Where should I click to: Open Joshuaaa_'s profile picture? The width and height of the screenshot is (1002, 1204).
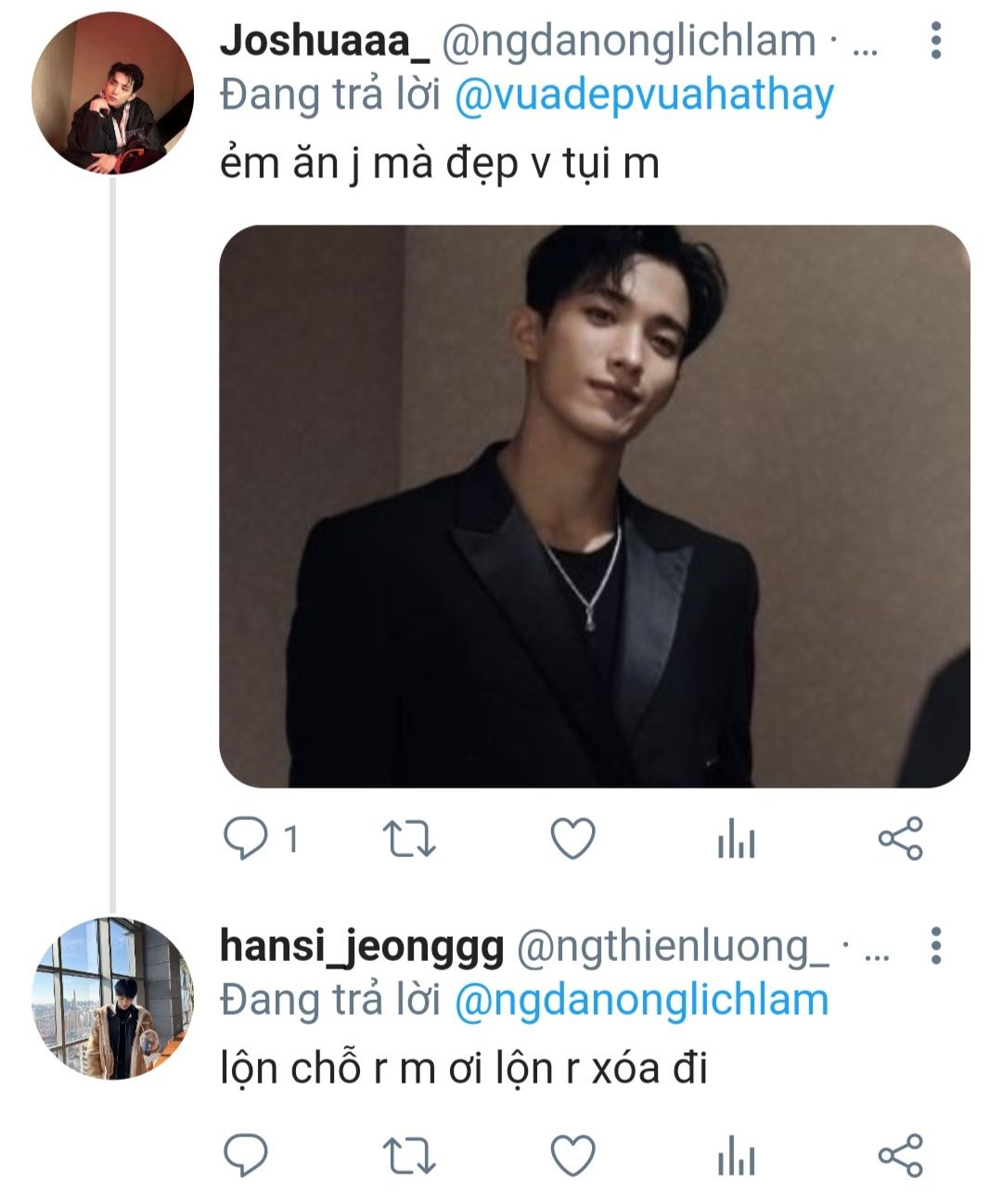click(112, 94)
